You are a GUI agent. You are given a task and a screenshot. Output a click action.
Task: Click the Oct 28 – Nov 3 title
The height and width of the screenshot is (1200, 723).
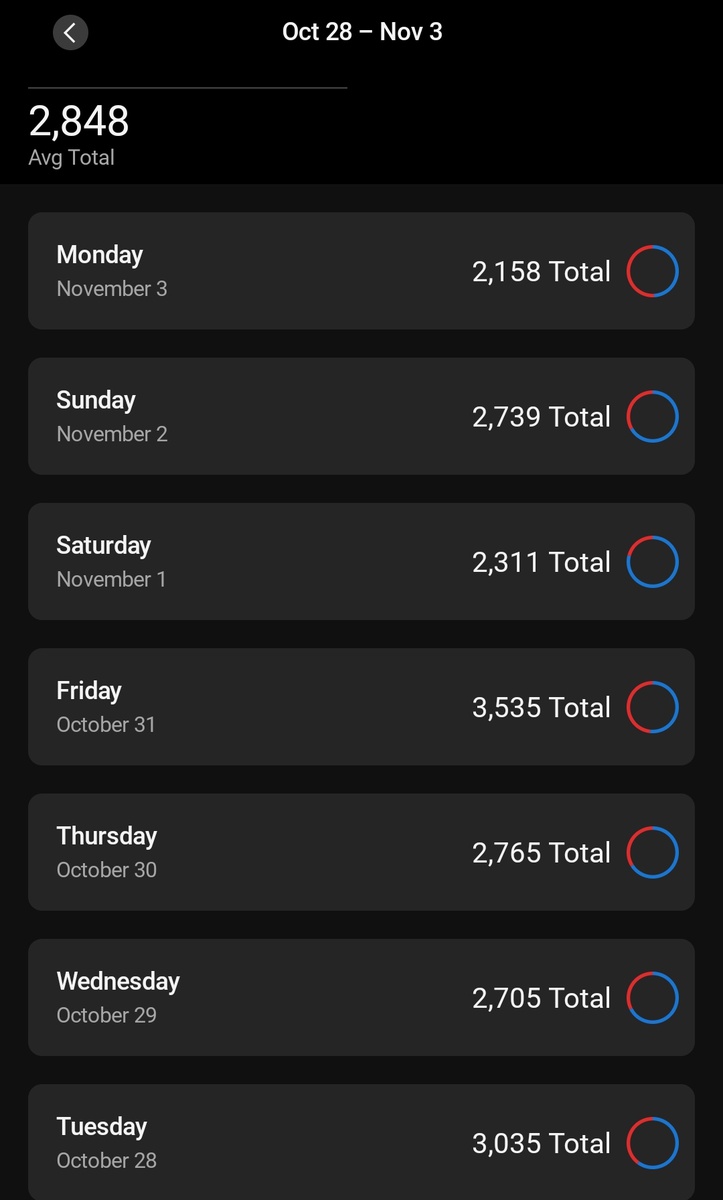coord(362,32)
